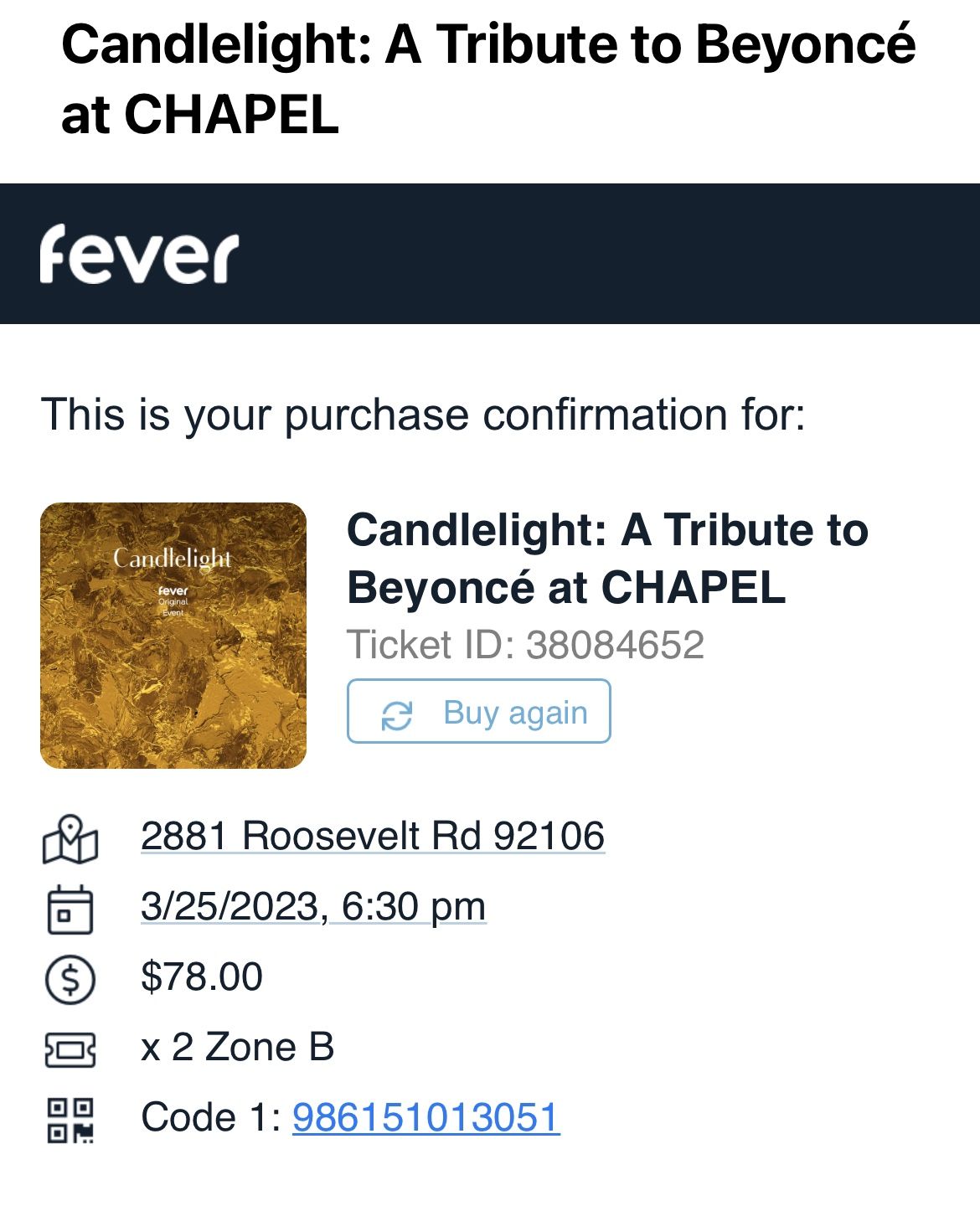Click the Ticket ID: 38084652 text
This screenshot has height=1211, width=980.
(525, 645)
